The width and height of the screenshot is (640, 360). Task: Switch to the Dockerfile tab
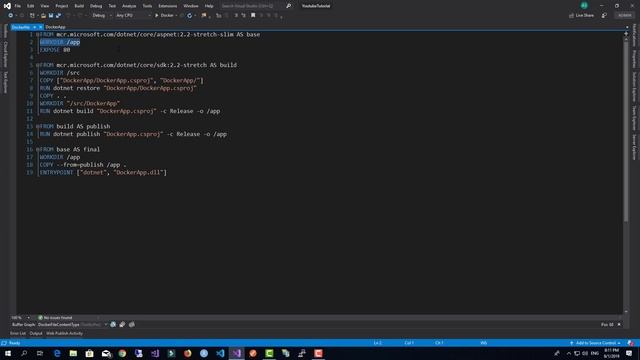point(21,27)
